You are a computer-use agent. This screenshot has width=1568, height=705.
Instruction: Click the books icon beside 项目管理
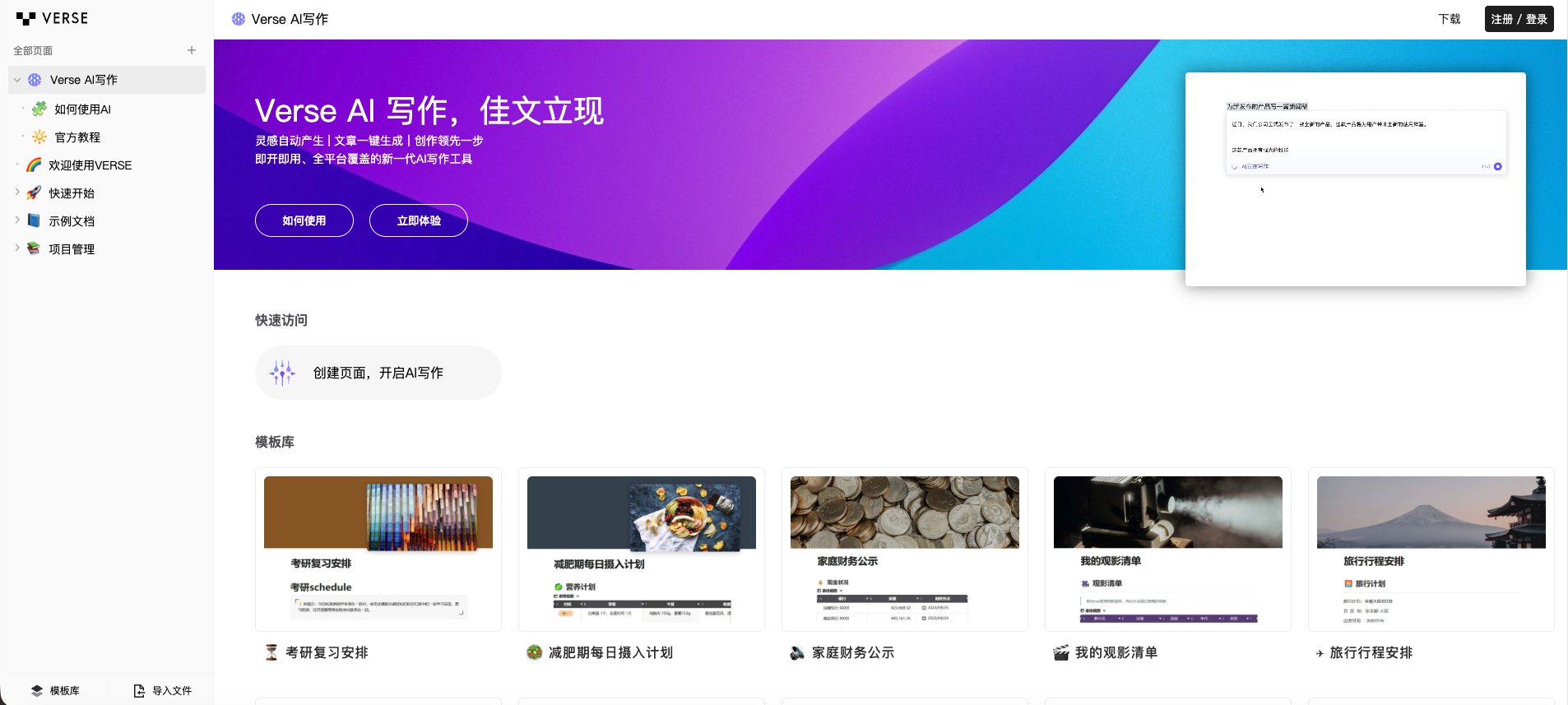34,248
